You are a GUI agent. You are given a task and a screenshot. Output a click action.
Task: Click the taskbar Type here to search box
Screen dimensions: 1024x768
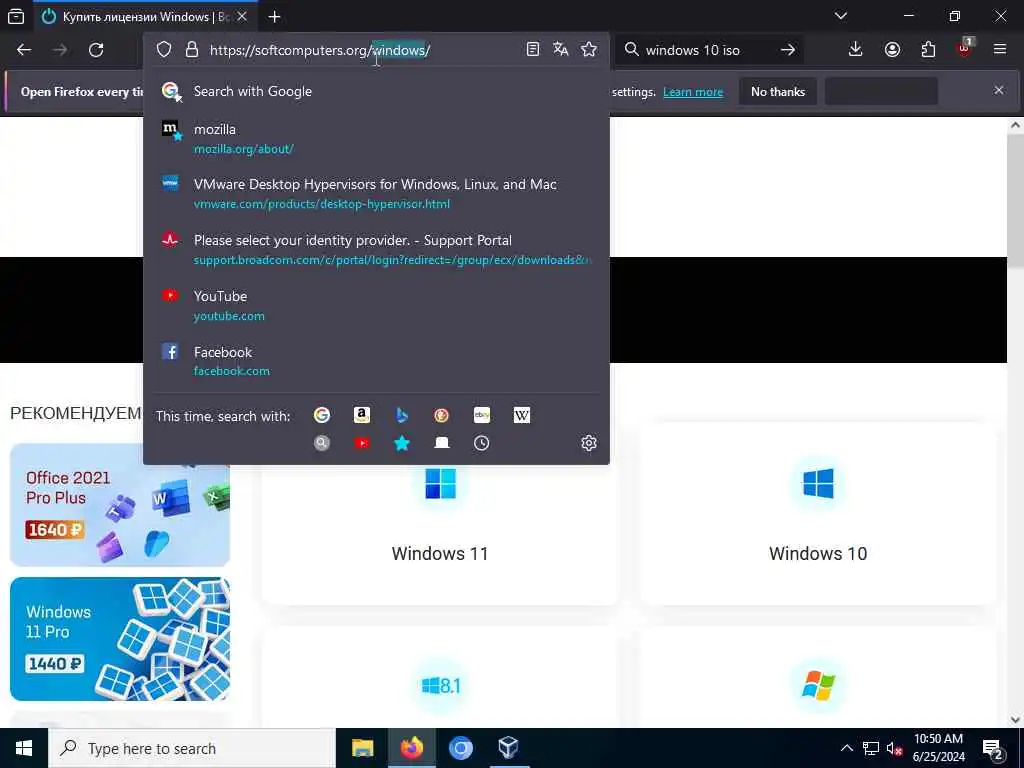pyautogui.click(x=192, y=748)
